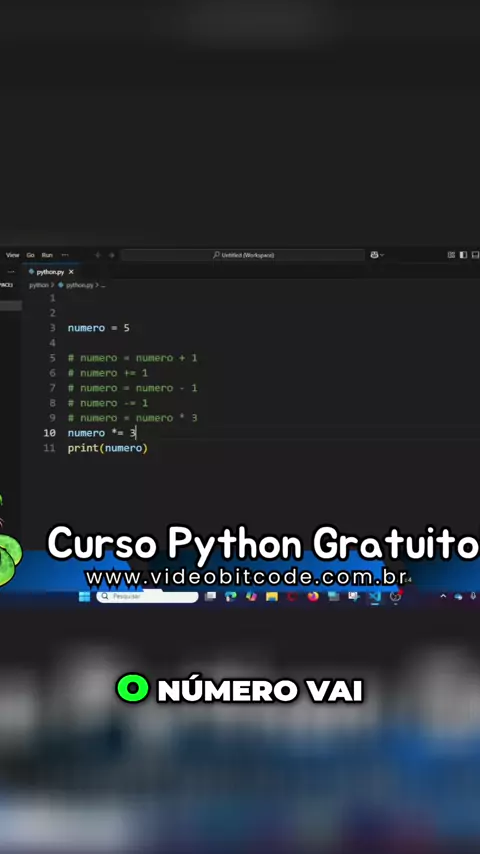This screenshot has width=480, height=854.
Task: Open the Go menu
Action: coord(31,255)
